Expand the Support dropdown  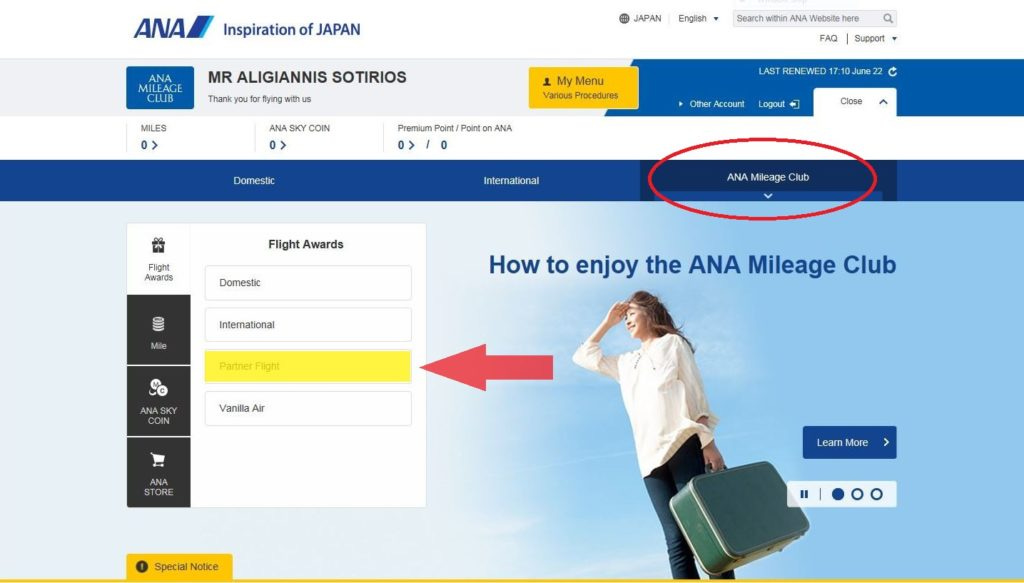click(876, 39)
